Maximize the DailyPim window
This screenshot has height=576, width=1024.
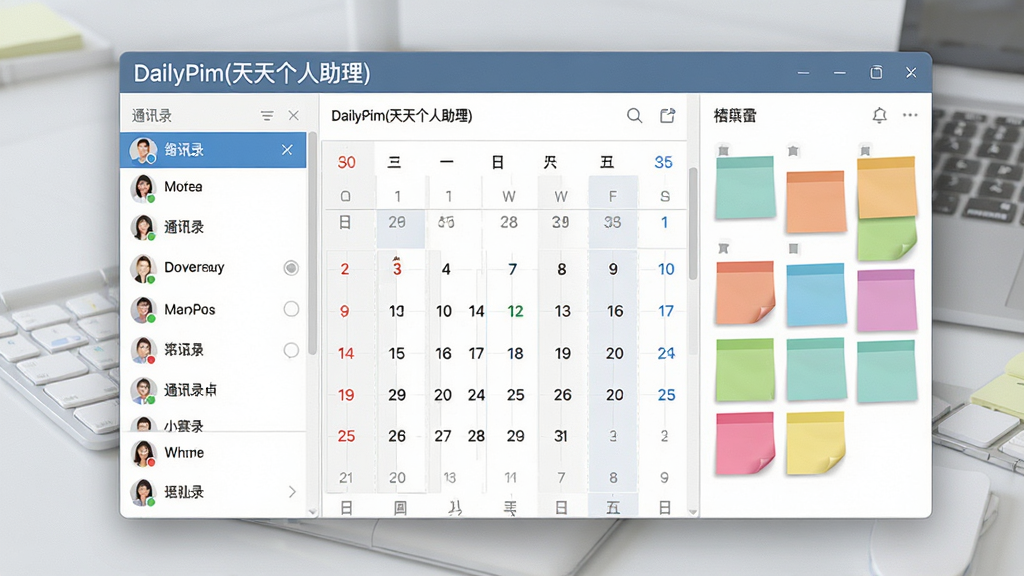click(x=876, y=72)
